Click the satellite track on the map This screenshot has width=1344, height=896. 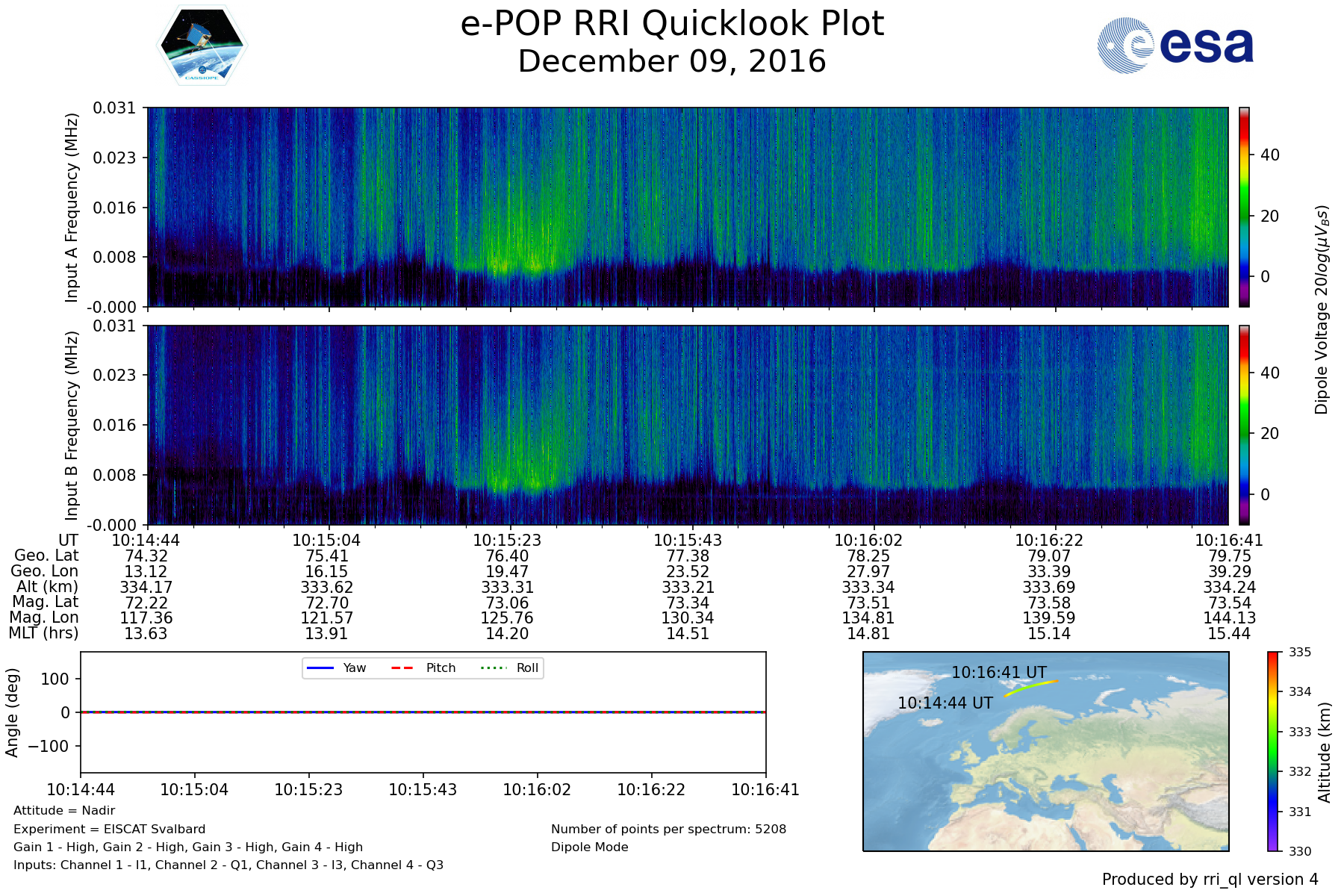point(1030,688)
